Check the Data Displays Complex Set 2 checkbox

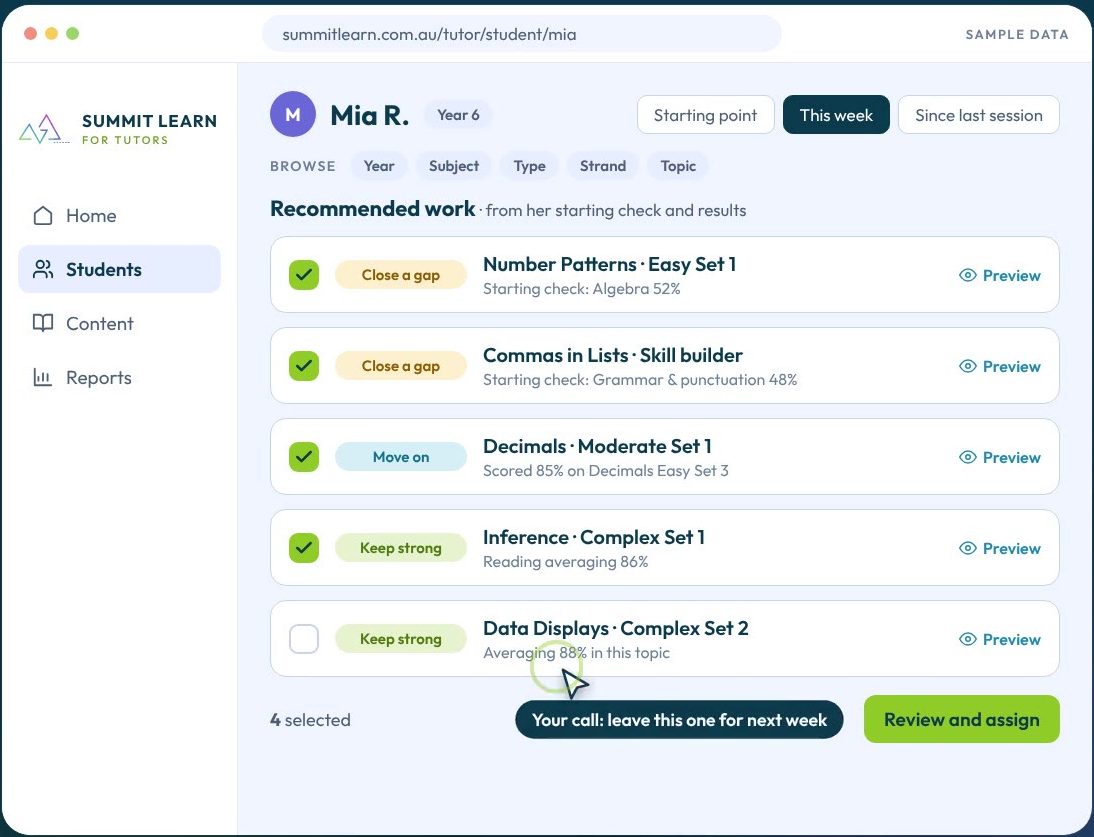pos(304,639)
